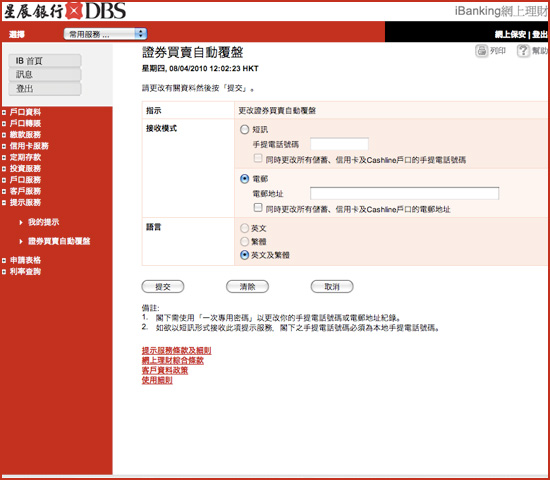Select the 電郵 (email) radio button
This screenshot has width=550, height=480.
coord(244,179)
